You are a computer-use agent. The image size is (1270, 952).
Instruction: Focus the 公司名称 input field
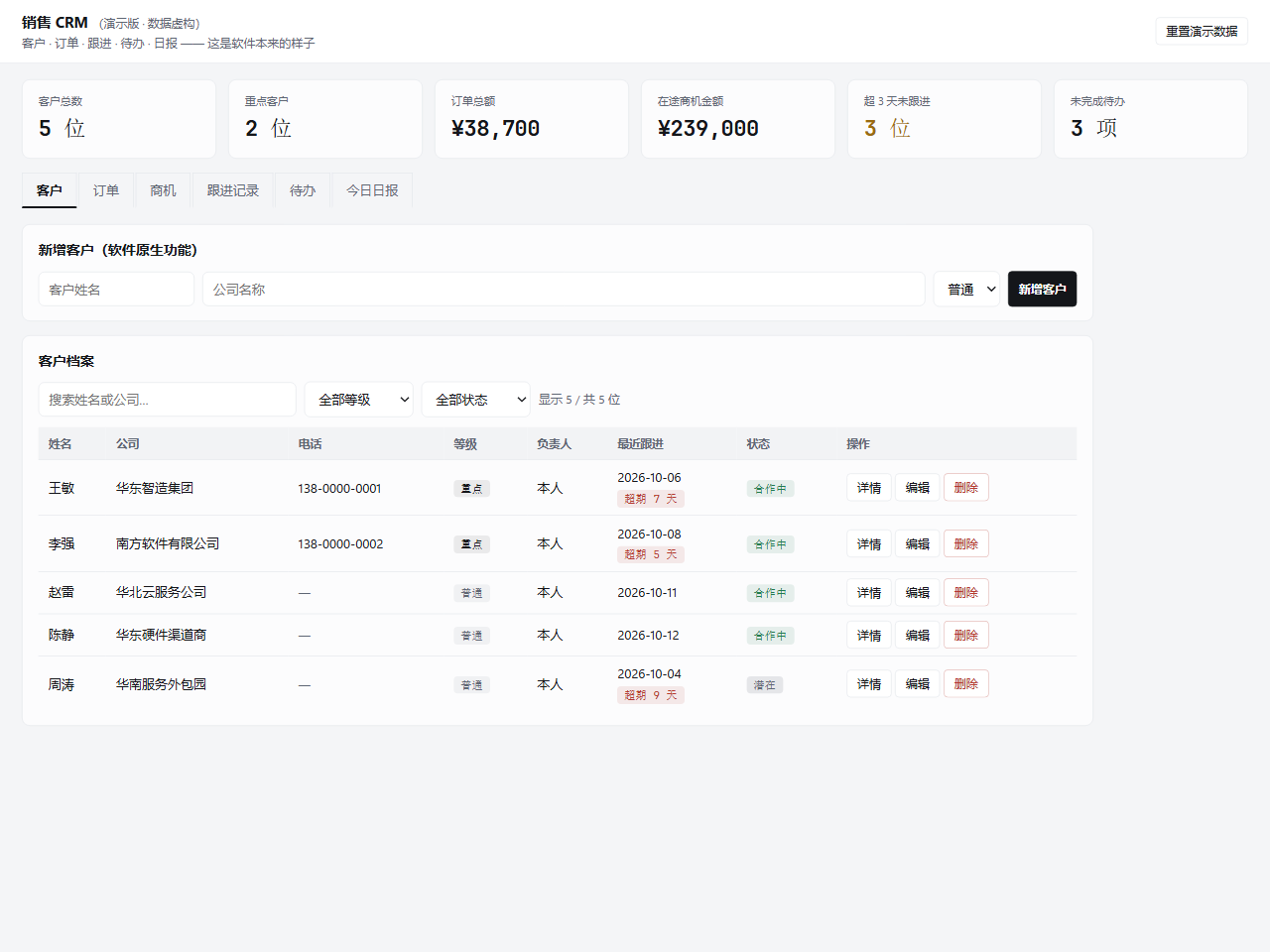point(564,290)
